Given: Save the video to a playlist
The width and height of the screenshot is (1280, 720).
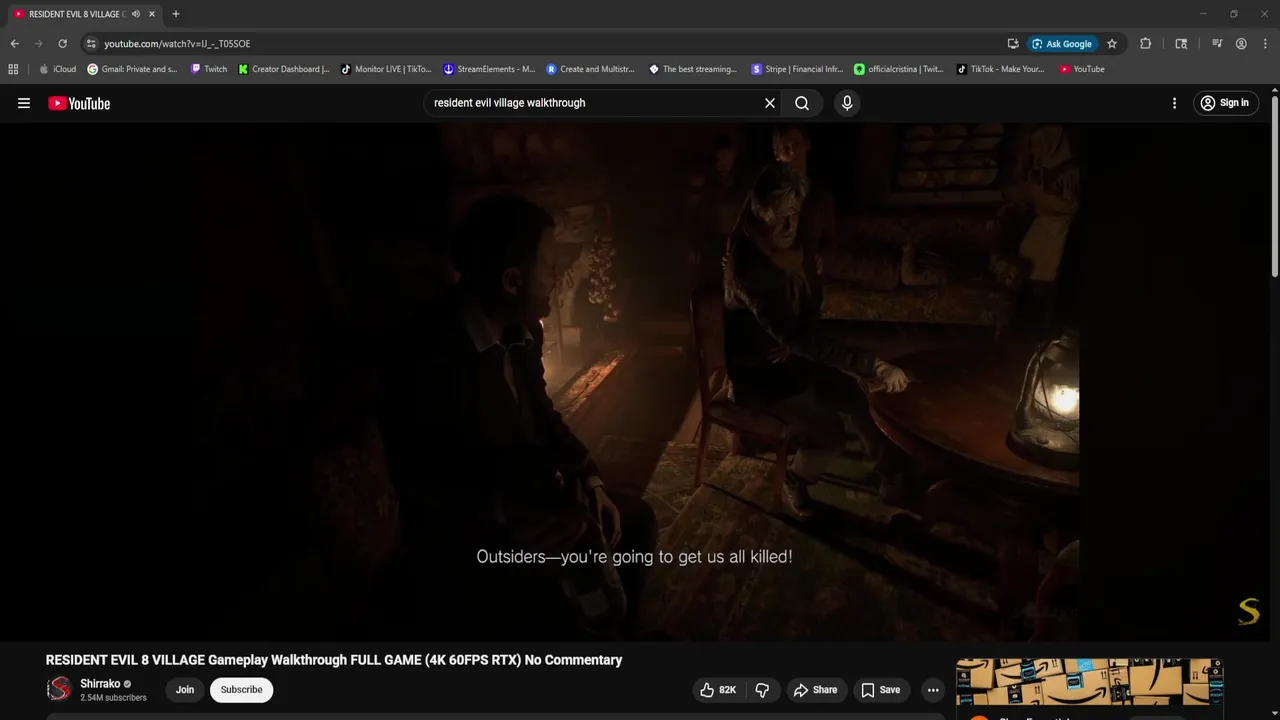Looking at the screenshot, I should coord(881,690).
